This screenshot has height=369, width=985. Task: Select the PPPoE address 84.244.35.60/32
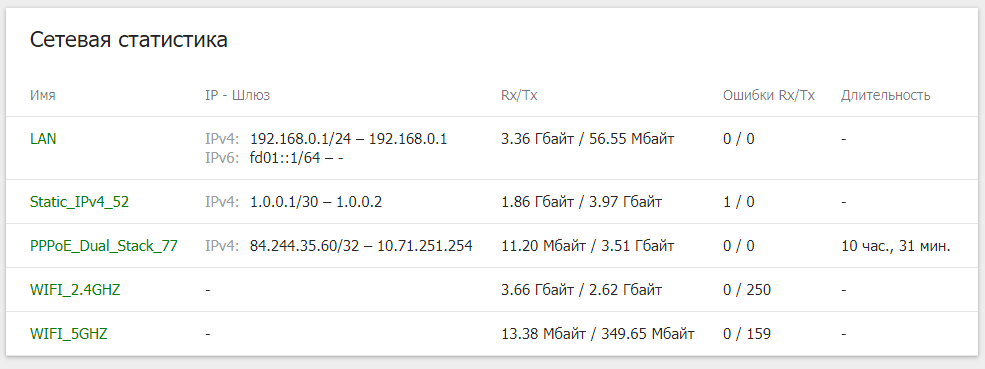(x=304, y=246)
